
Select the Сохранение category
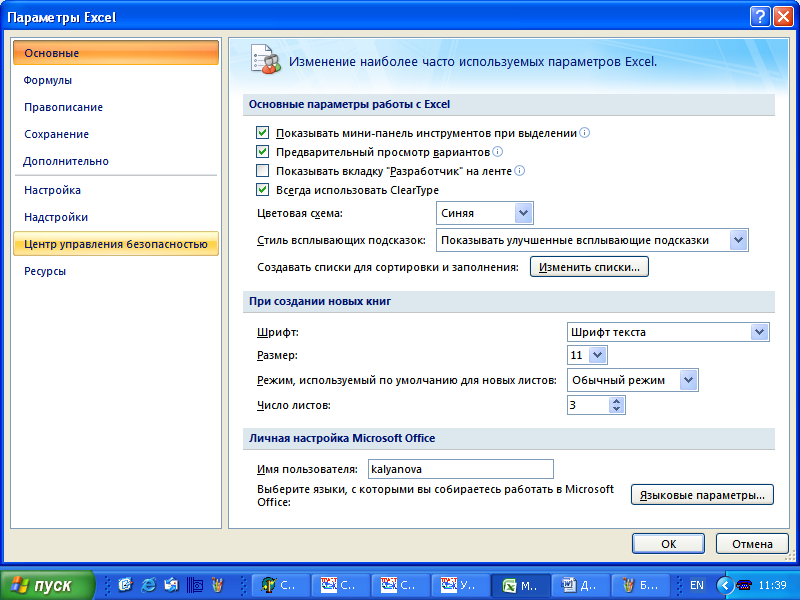coord(116,134)
